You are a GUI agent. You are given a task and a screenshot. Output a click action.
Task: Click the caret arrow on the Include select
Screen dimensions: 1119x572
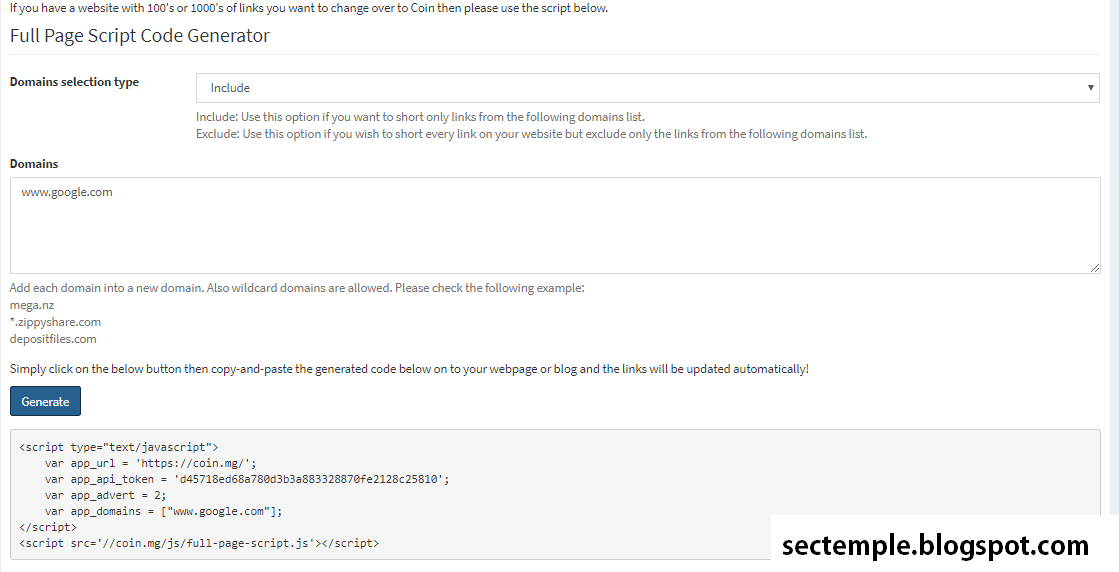click(x=1090, y=88)
